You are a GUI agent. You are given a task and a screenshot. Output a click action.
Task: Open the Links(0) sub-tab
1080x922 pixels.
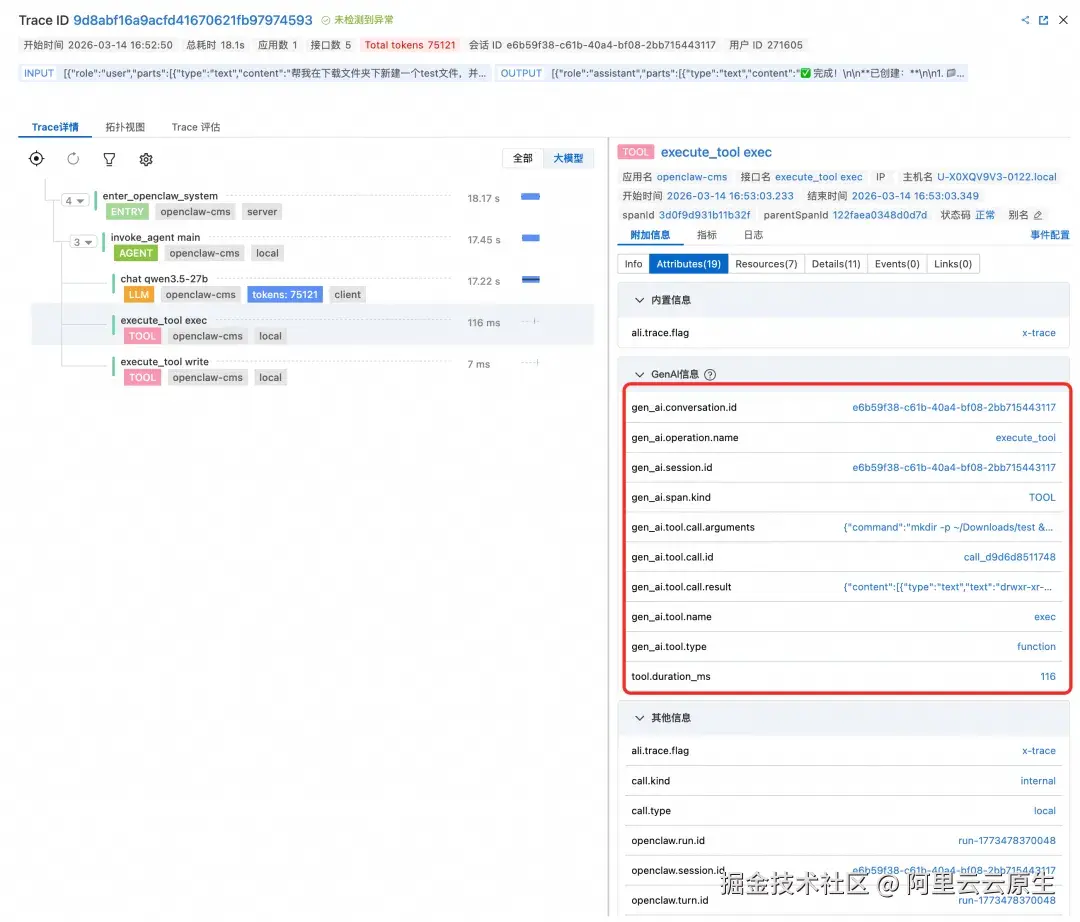953,264
